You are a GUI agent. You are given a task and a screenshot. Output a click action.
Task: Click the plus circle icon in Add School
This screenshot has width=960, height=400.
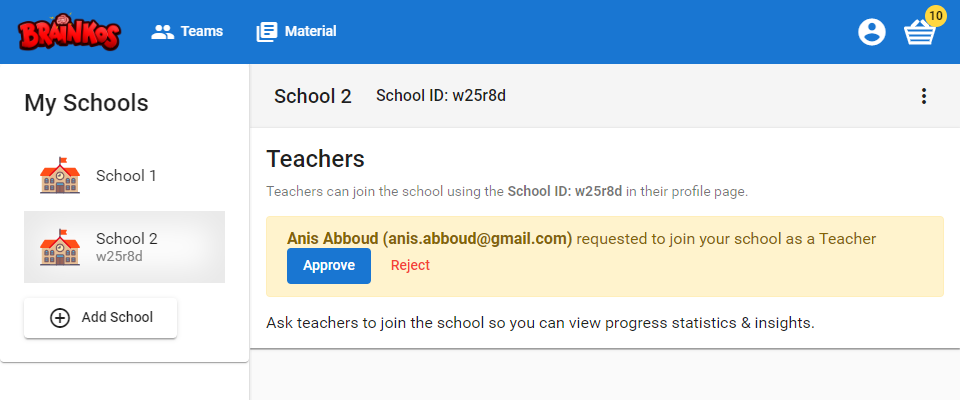(59, 318)
